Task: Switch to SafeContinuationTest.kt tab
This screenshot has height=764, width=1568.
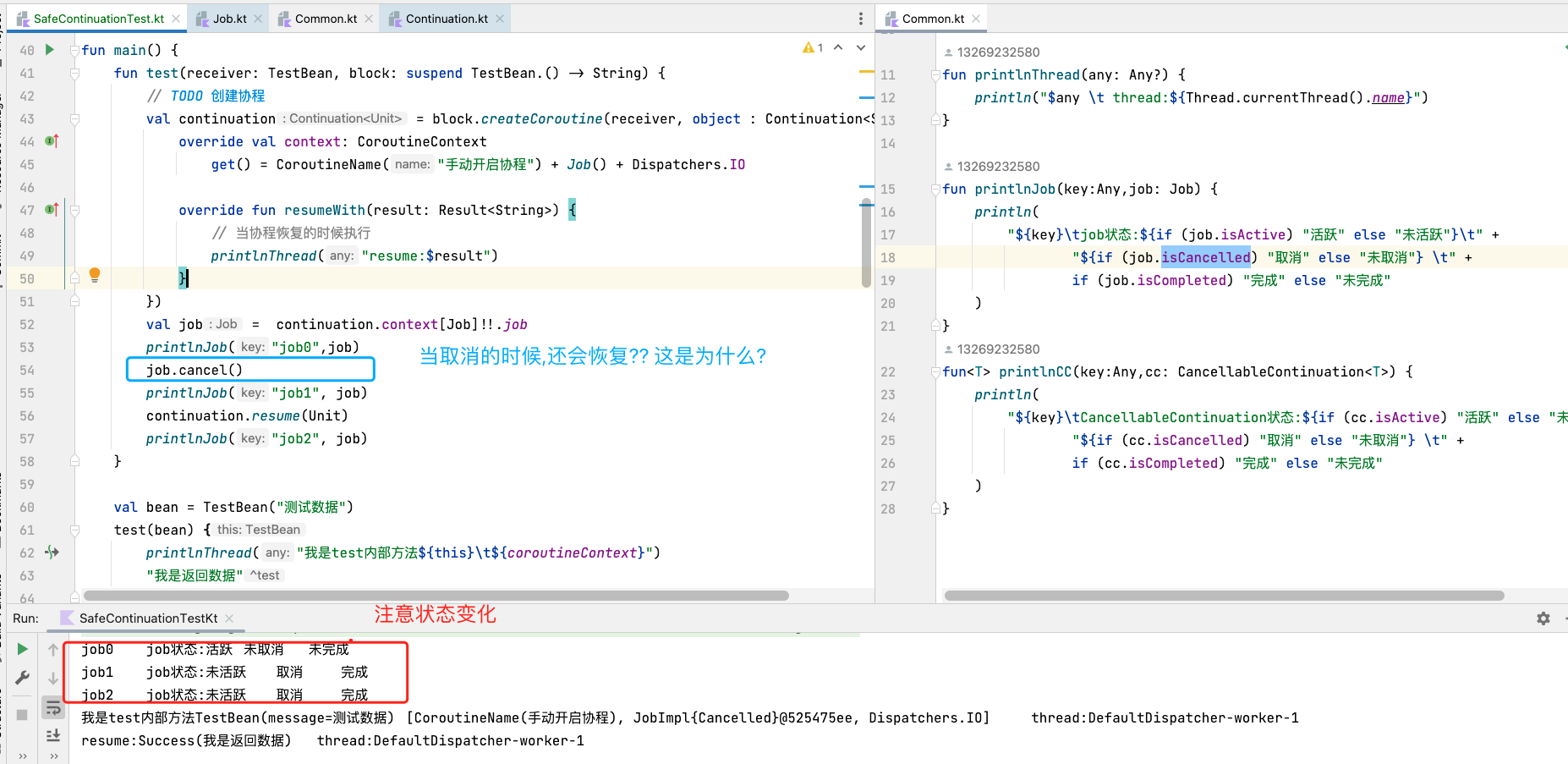Action: pos(99,19)
